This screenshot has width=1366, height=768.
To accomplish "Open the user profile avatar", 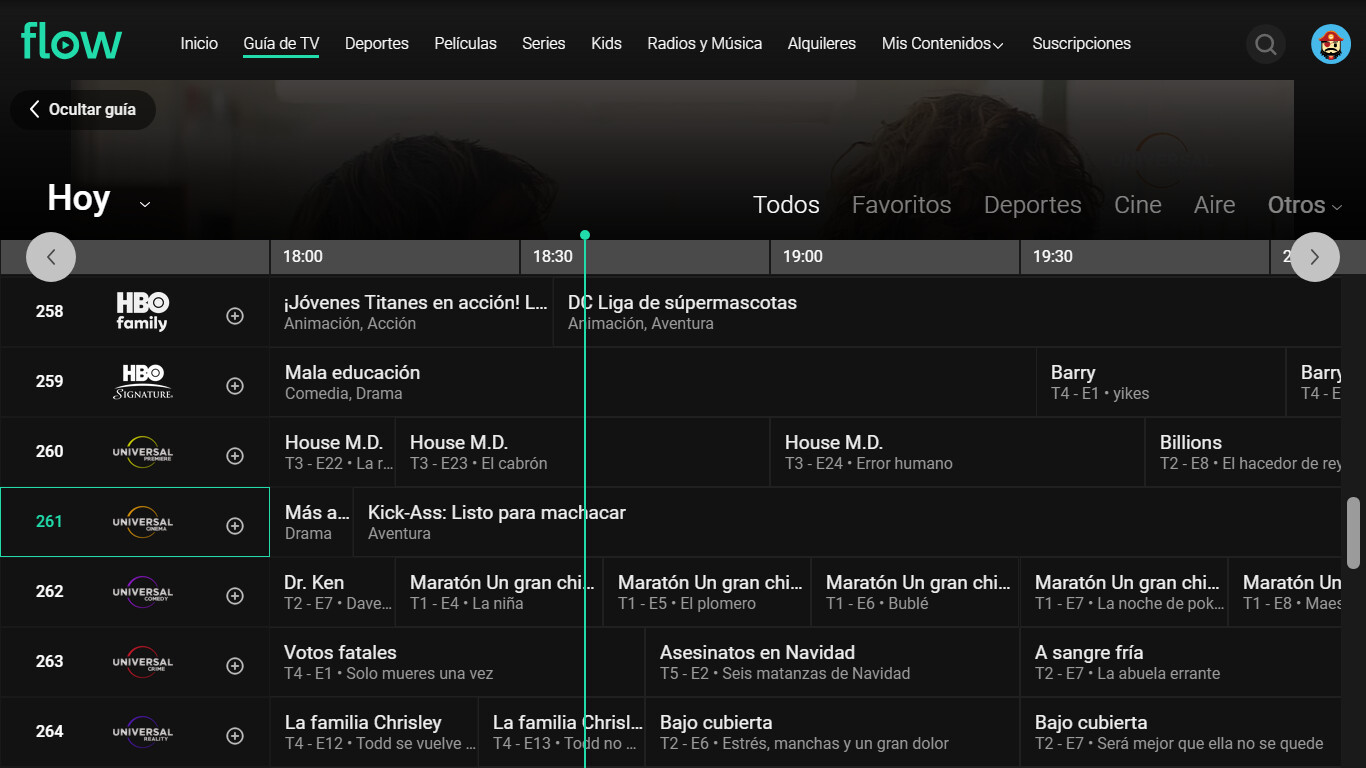I will click(x=1331, y=44).
